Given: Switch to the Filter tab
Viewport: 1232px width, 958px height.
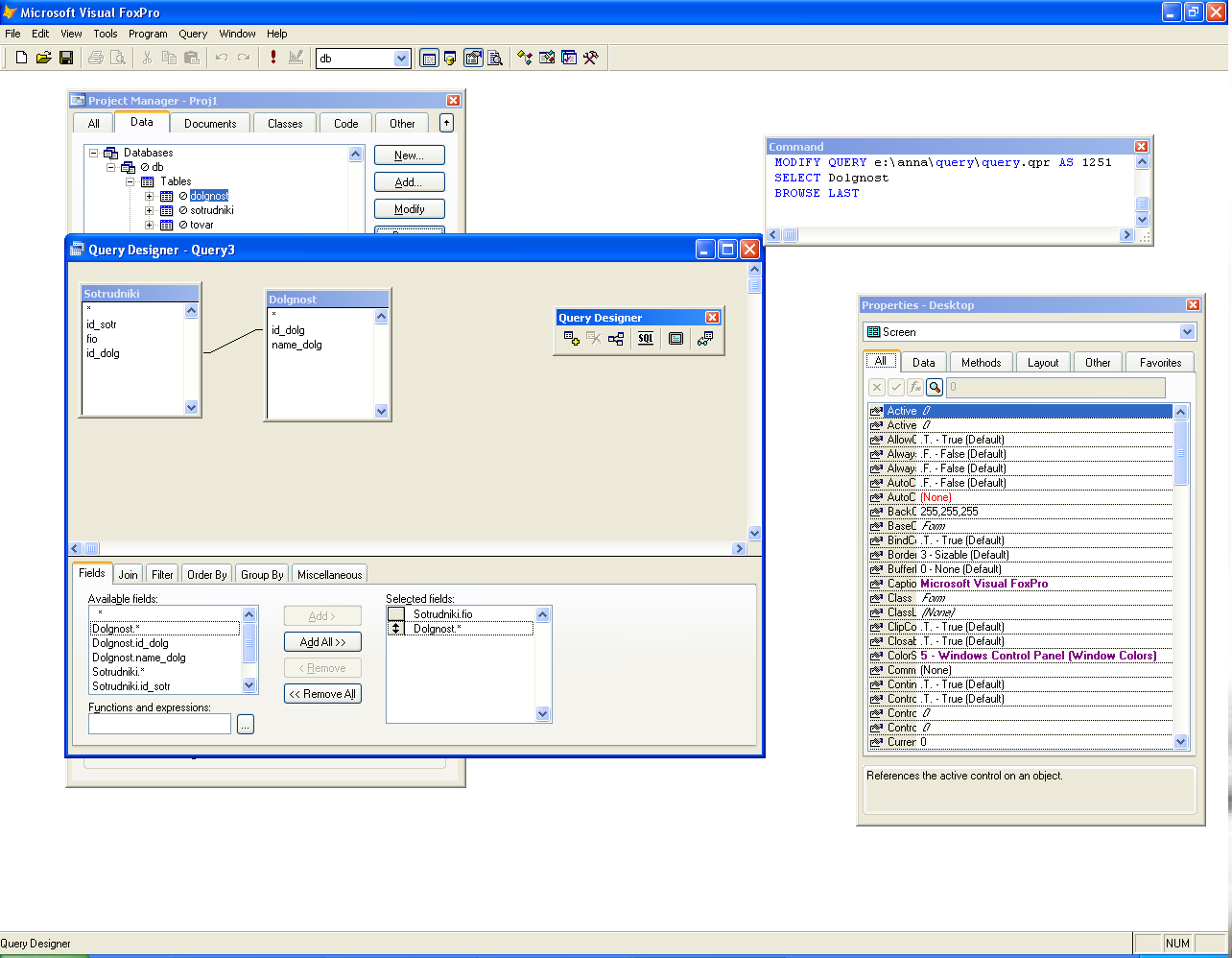Looking at the screenshot, I should (162, 574).
